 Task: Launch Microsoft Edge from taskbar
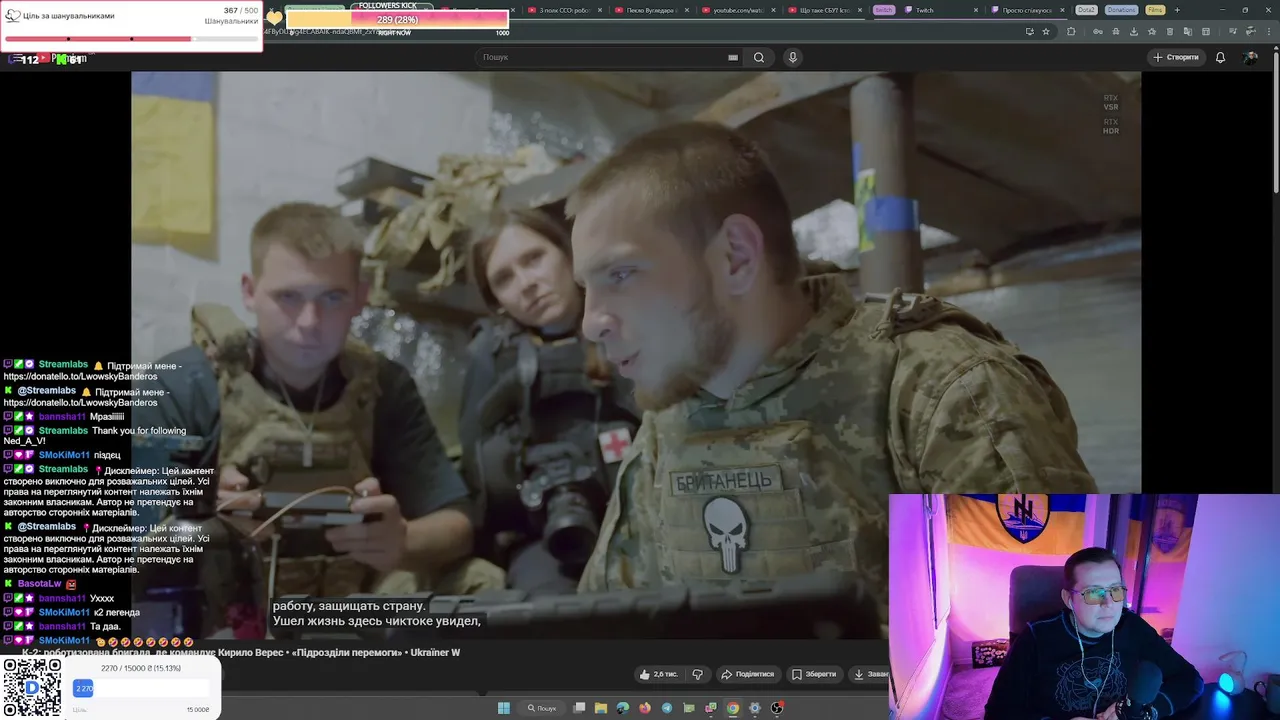pyautogui.click(x=623, y=708)
